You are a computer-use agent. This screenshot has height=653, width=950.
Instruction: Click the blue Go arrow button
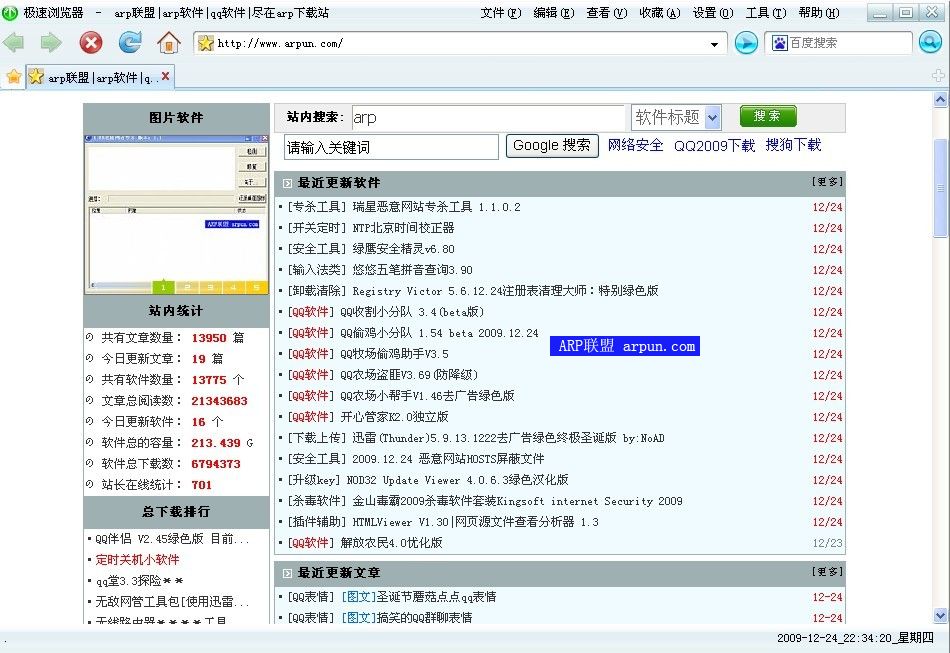[x=746, y=43]
